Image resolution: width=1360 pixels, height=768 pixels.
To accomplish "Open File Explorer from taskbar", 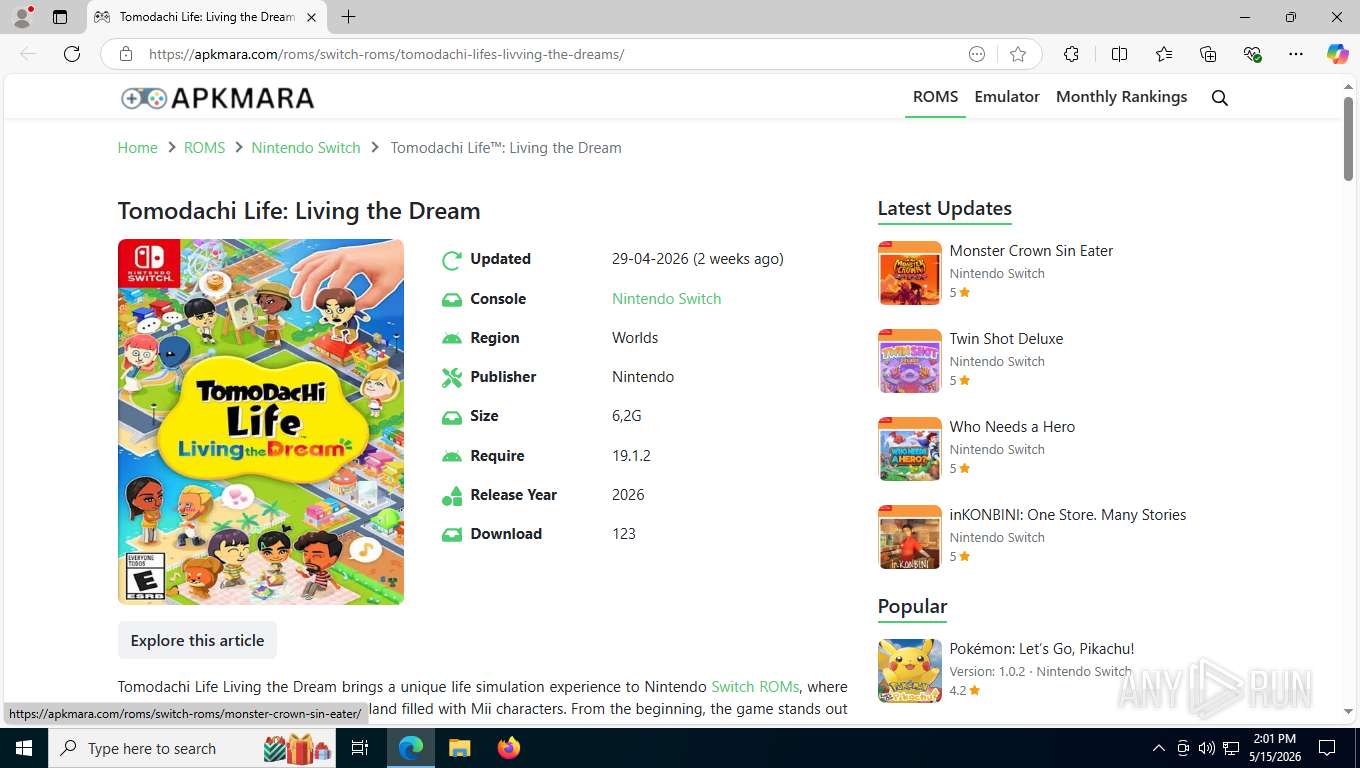I will [459, 748].
